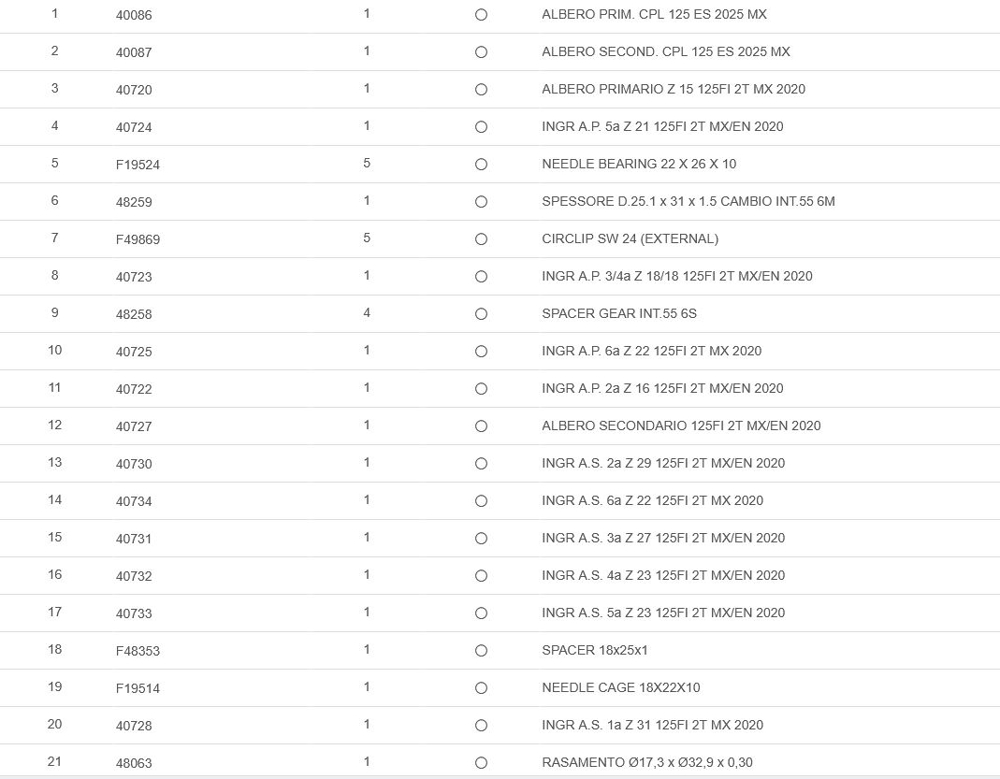Select radio button for NEEDLE BEARING 22 X 26 X 10
Screen dimensions: 1000x779
coord(481,164)
